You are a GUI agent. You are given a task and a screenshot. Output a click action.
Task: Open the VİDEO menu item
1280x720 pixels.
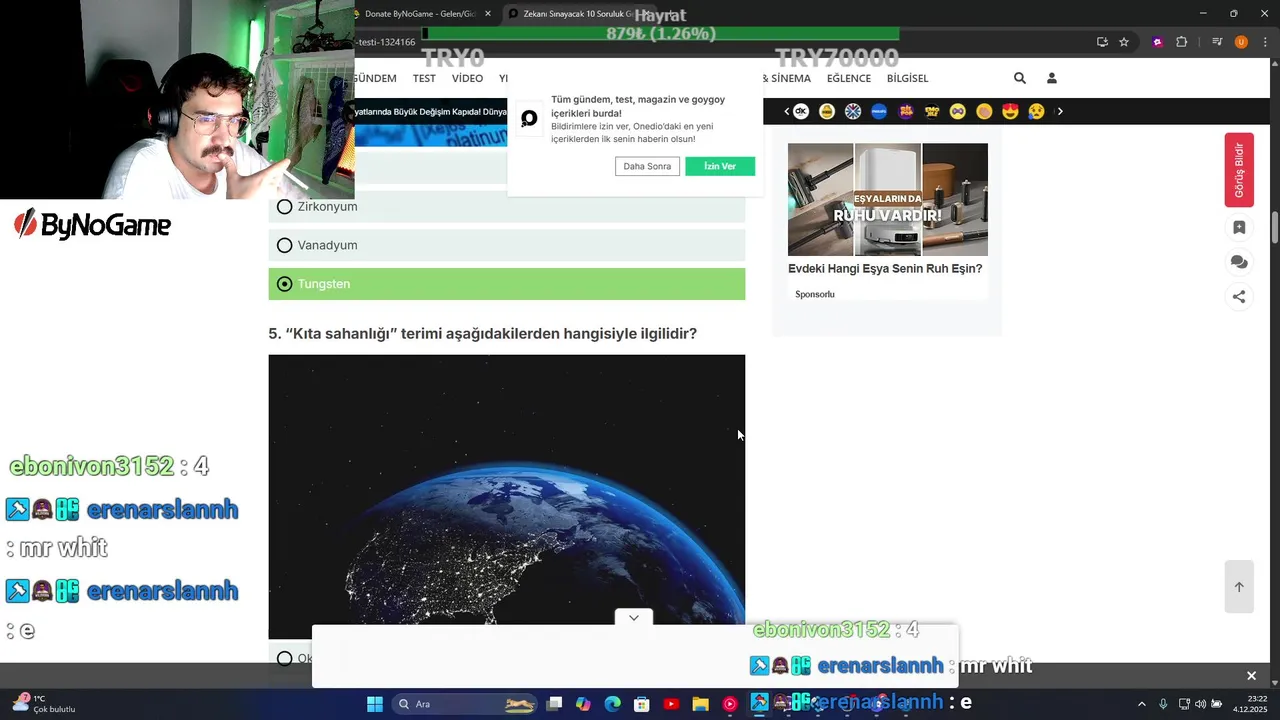[467, 78]
